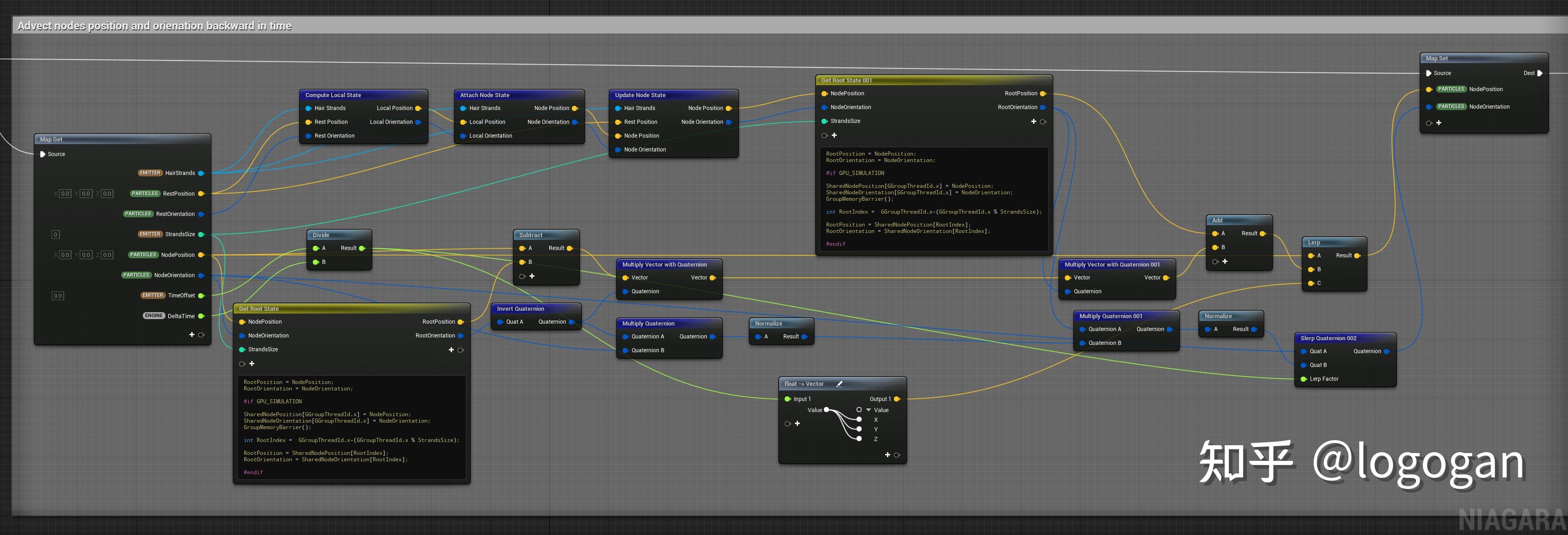Click the X value field of RestPosition
Viewport: 1568px width, 535px height.
click(65, 194)
